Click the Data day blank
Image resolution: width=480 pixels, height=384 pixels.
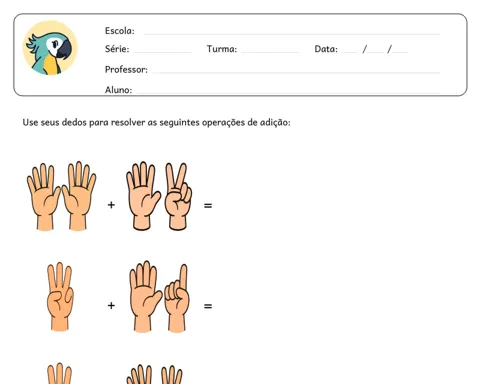(x=350, y=52)
